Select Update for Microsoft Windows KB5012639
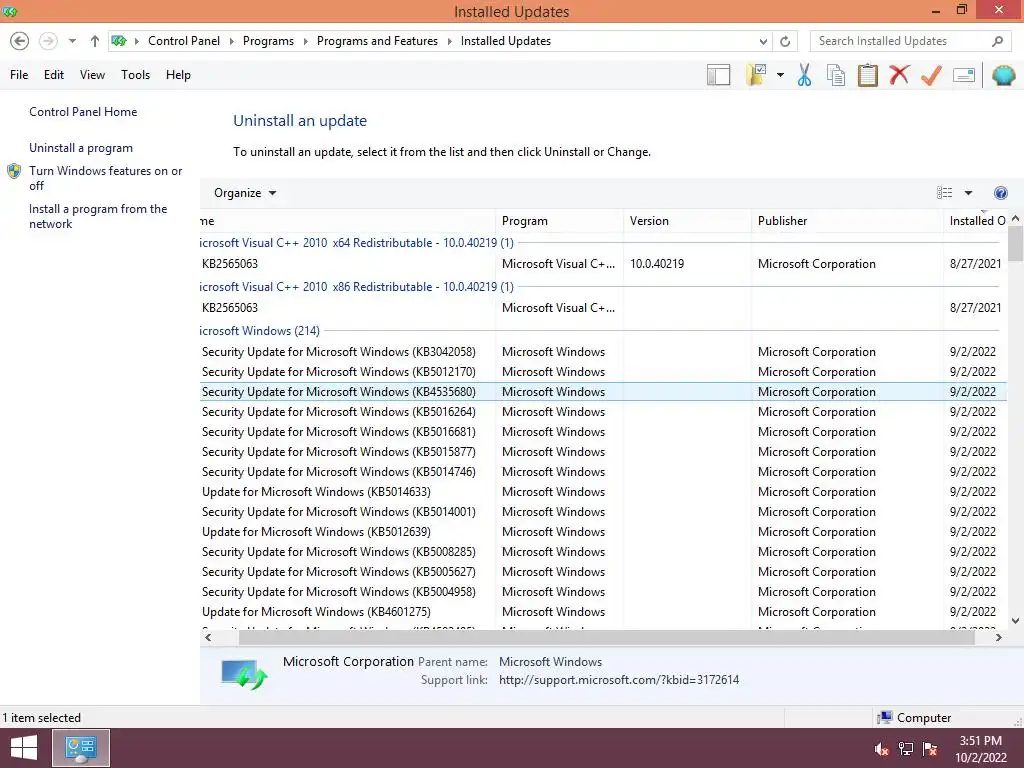The image size is (1024, 768). tap(603, 532)
